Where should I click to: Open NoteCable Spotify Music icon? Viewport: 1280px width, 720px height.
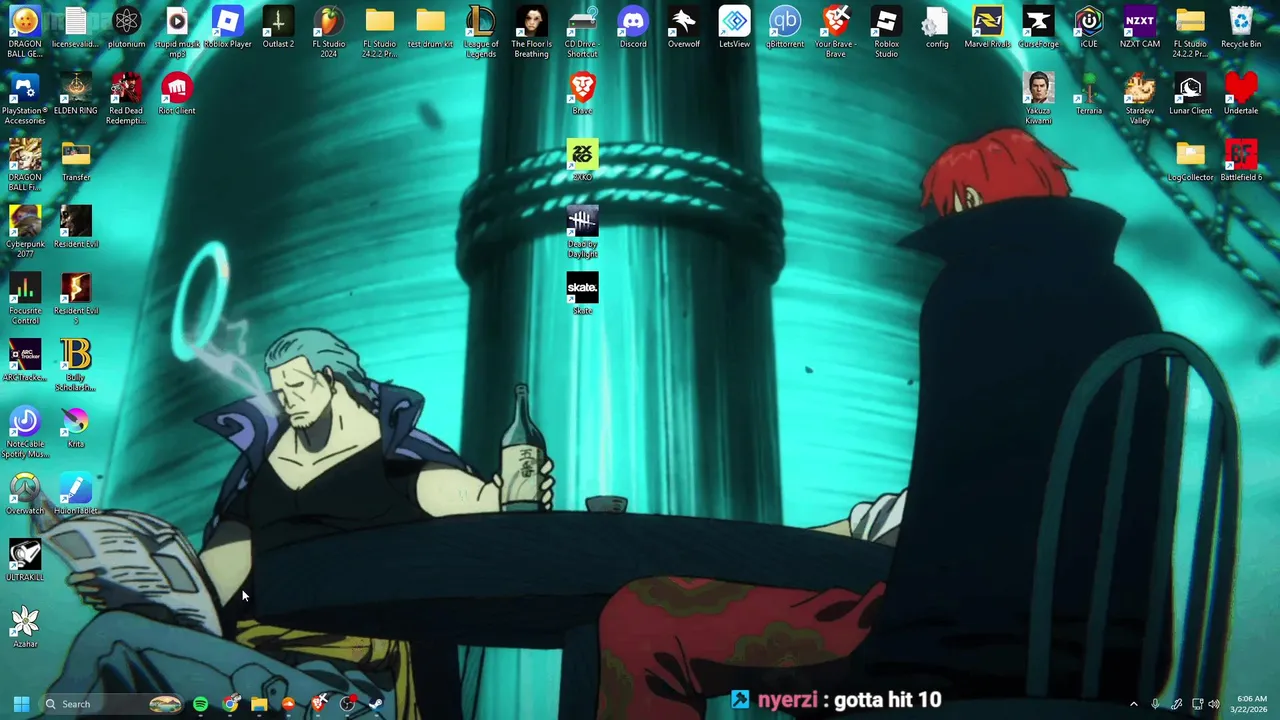(25, 433)
